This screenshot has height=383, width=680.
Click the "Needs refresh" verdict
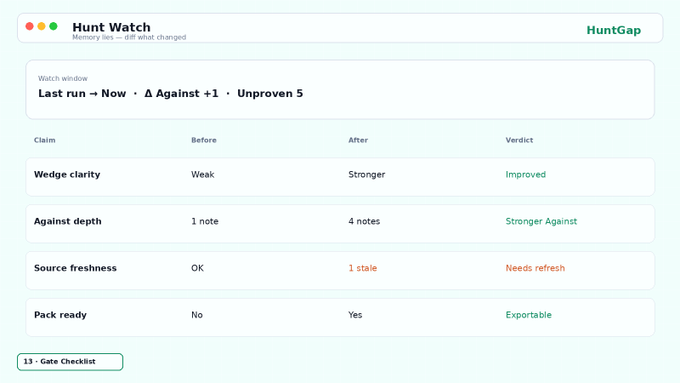[535, 268]
